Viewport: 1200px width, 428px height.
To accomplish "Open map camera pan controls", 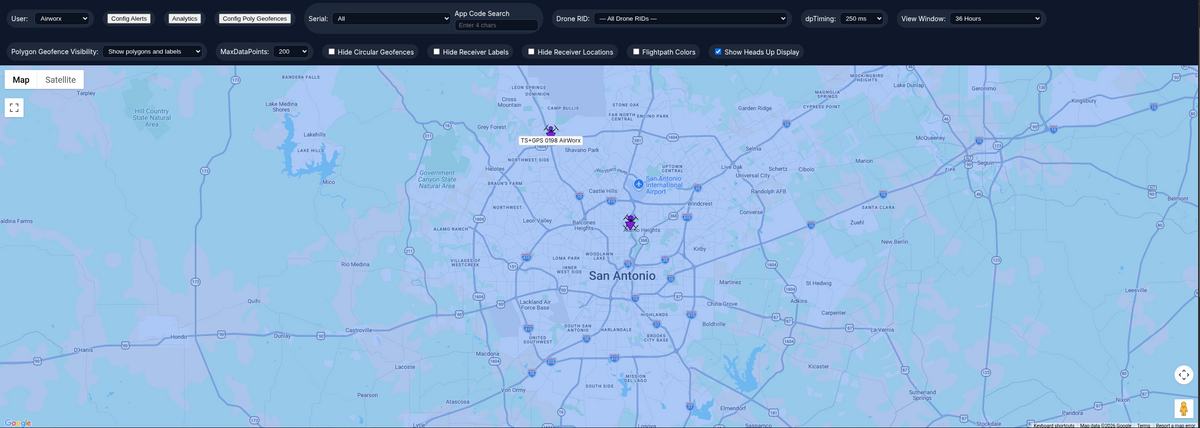I will pos(1184,375).
